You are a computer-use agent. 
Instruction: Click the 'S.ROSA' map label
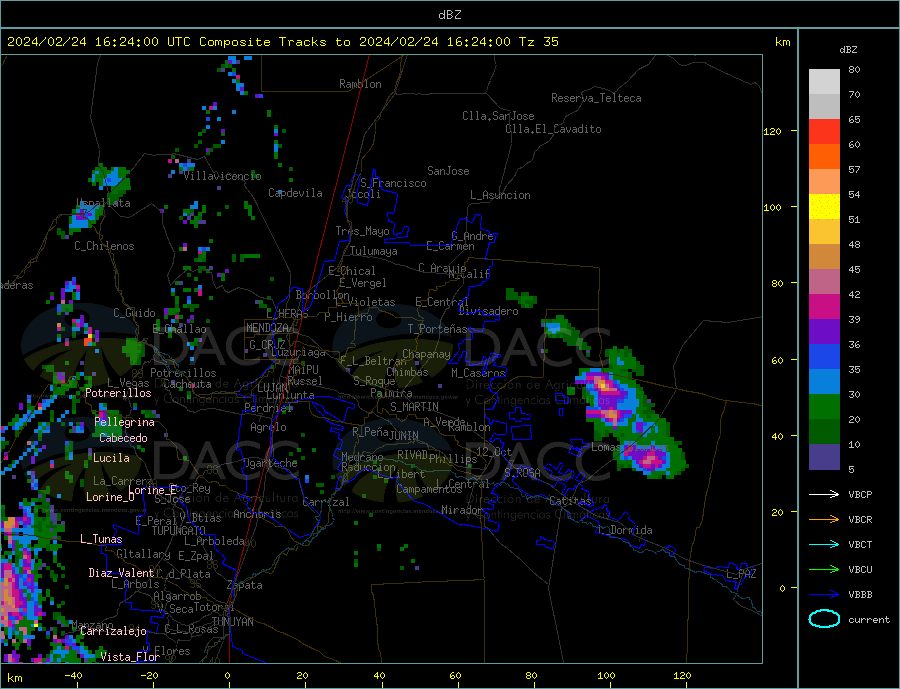[x=522, y=473]
